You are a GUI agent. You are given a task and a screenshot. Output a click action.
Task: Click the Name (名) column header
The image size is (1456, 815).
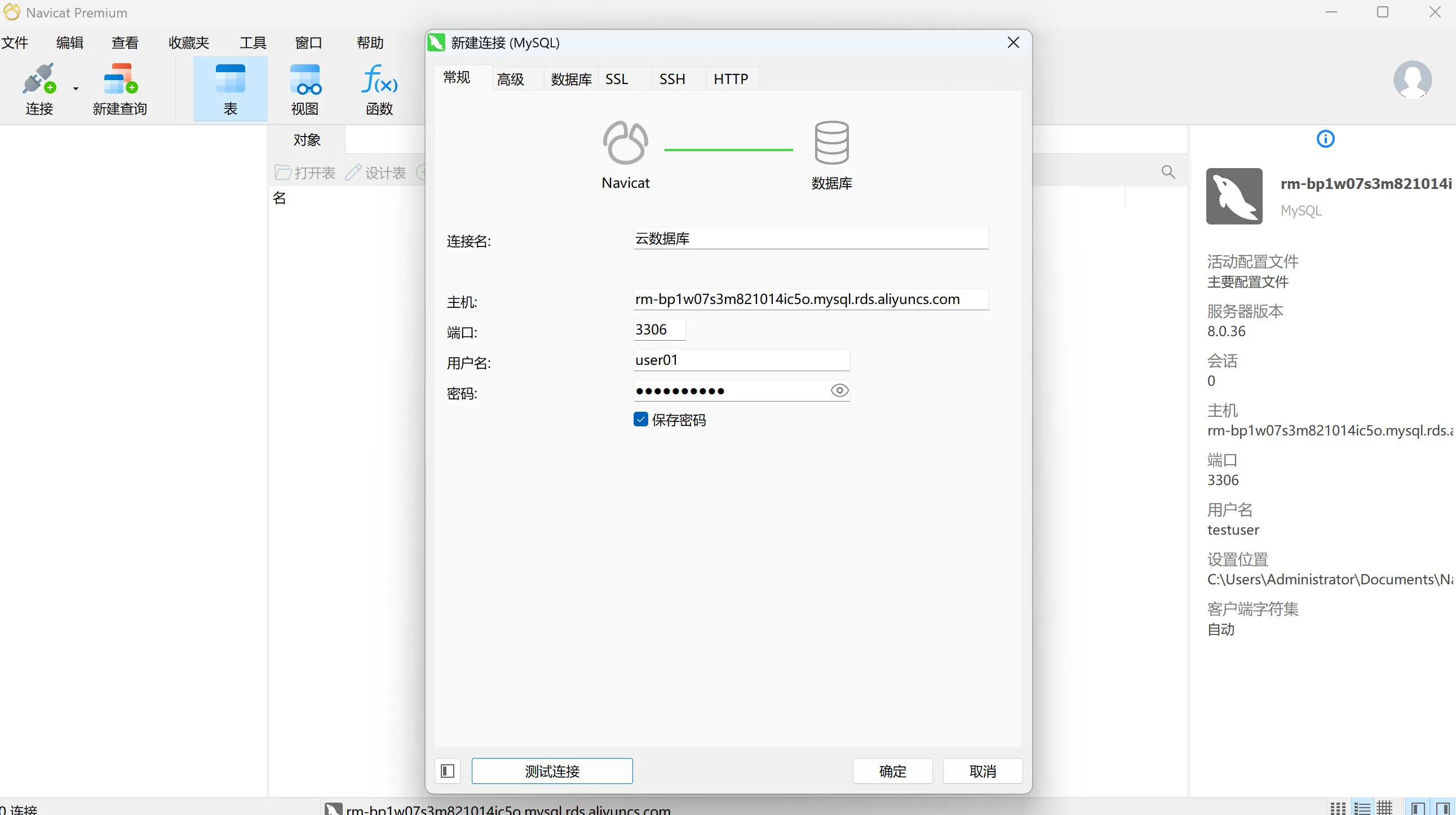pyautogui.click(x=279, y=197)
